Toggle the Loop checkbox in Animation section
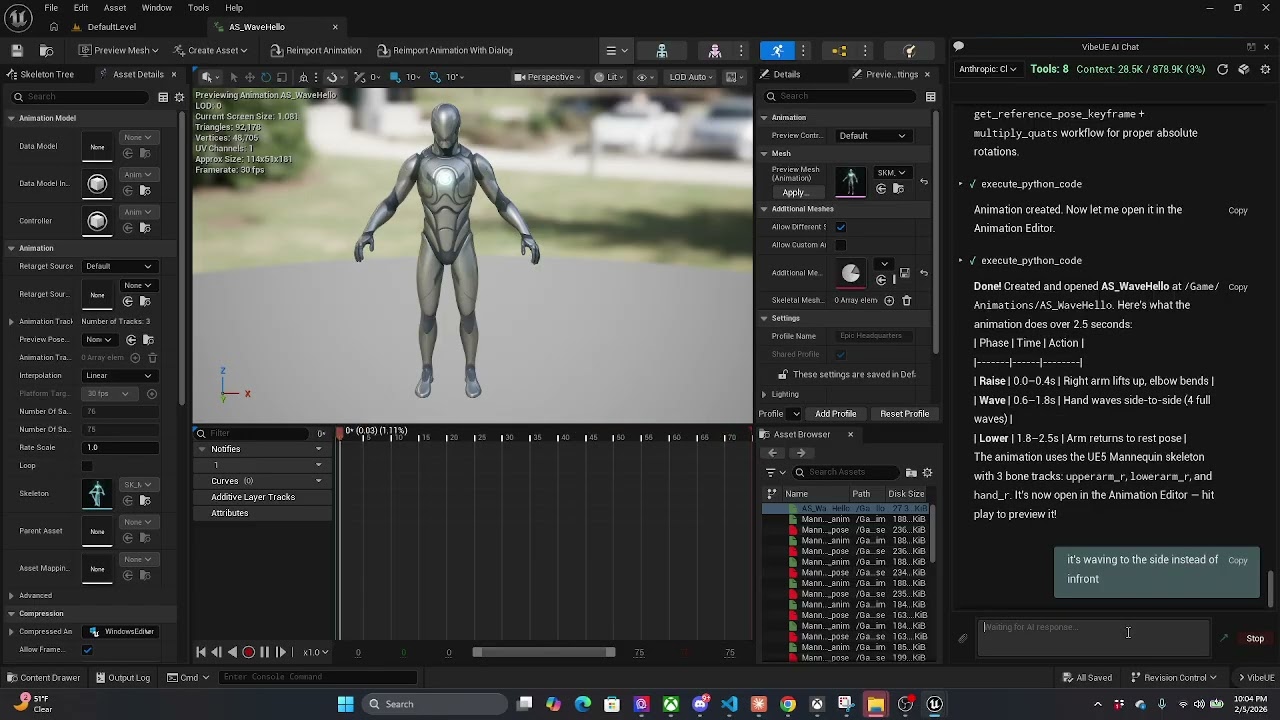 [87, 466]
